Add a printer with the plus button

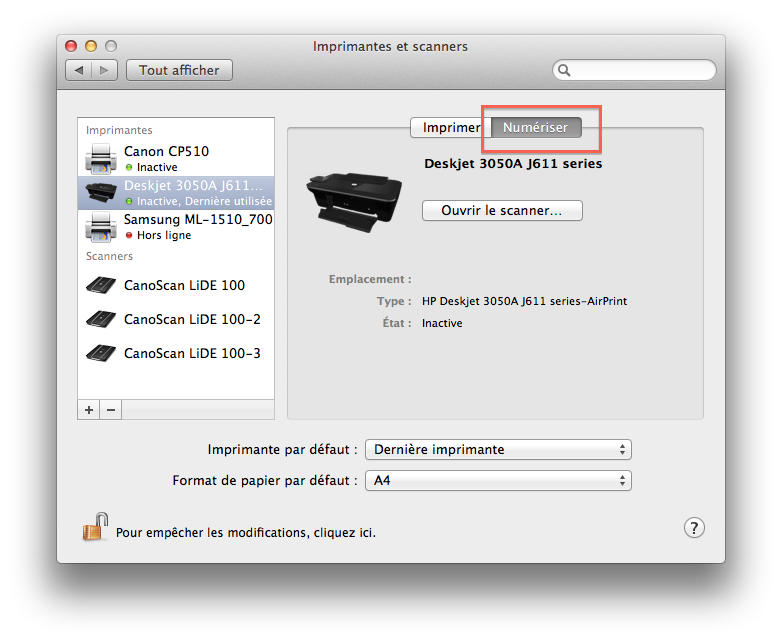point(89,410)
